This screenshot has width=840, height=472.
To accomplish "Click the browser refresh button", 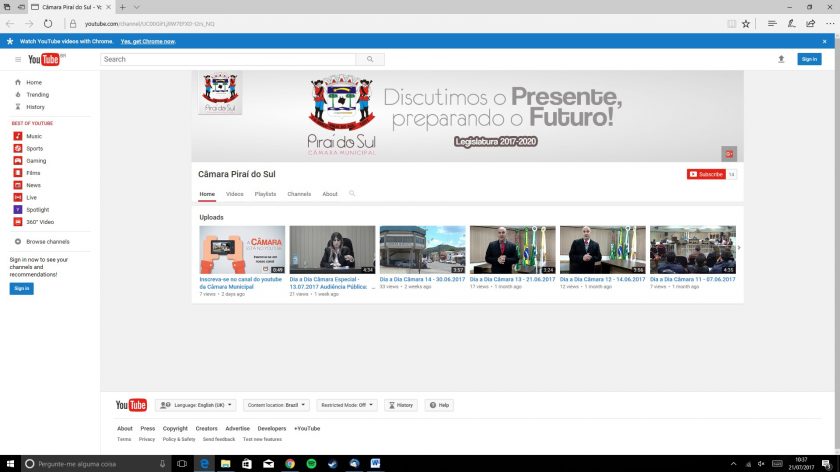I will [x=48, y=24].
